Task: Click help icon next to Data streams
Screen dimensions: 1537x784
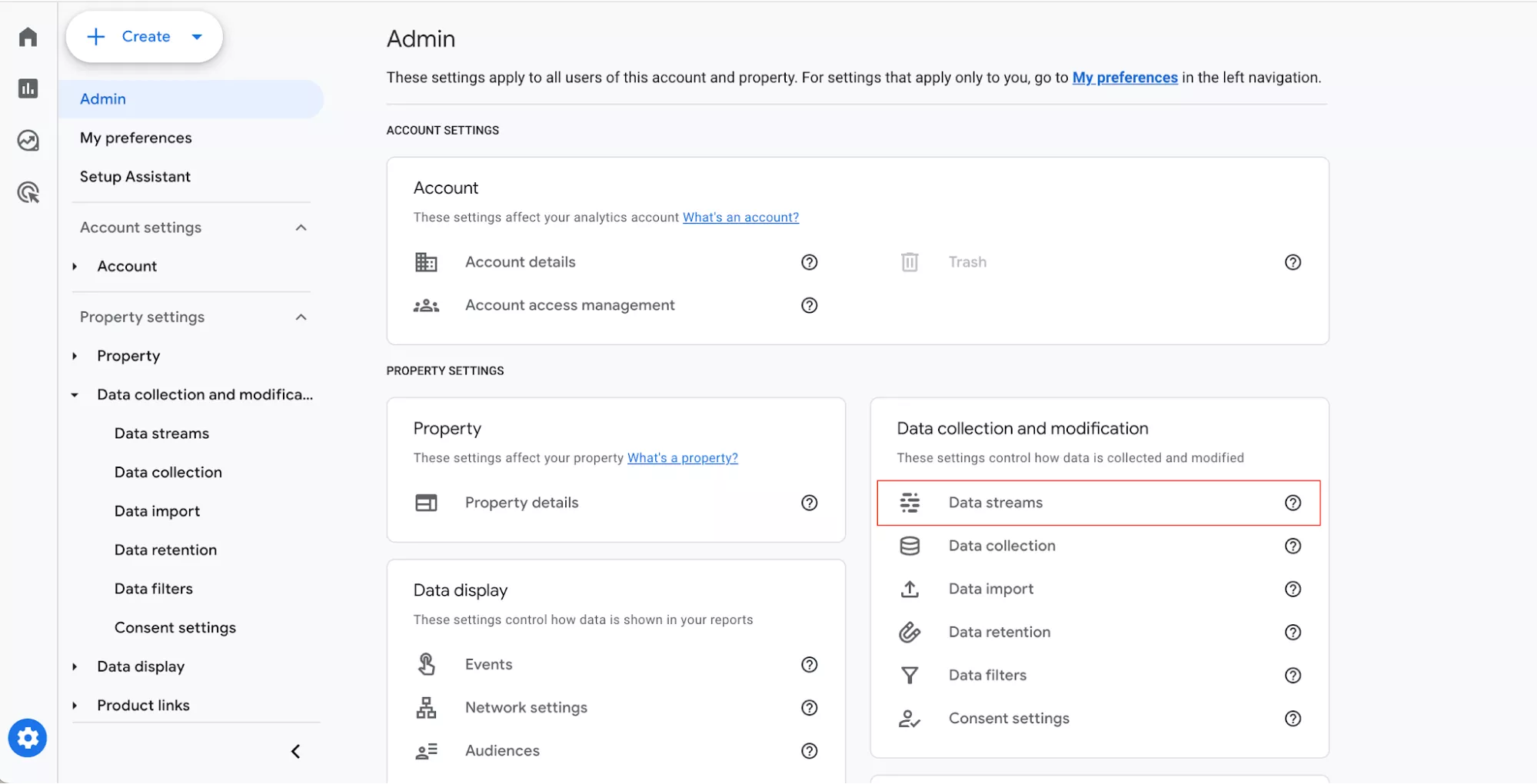Action: tap(1292, 503)
